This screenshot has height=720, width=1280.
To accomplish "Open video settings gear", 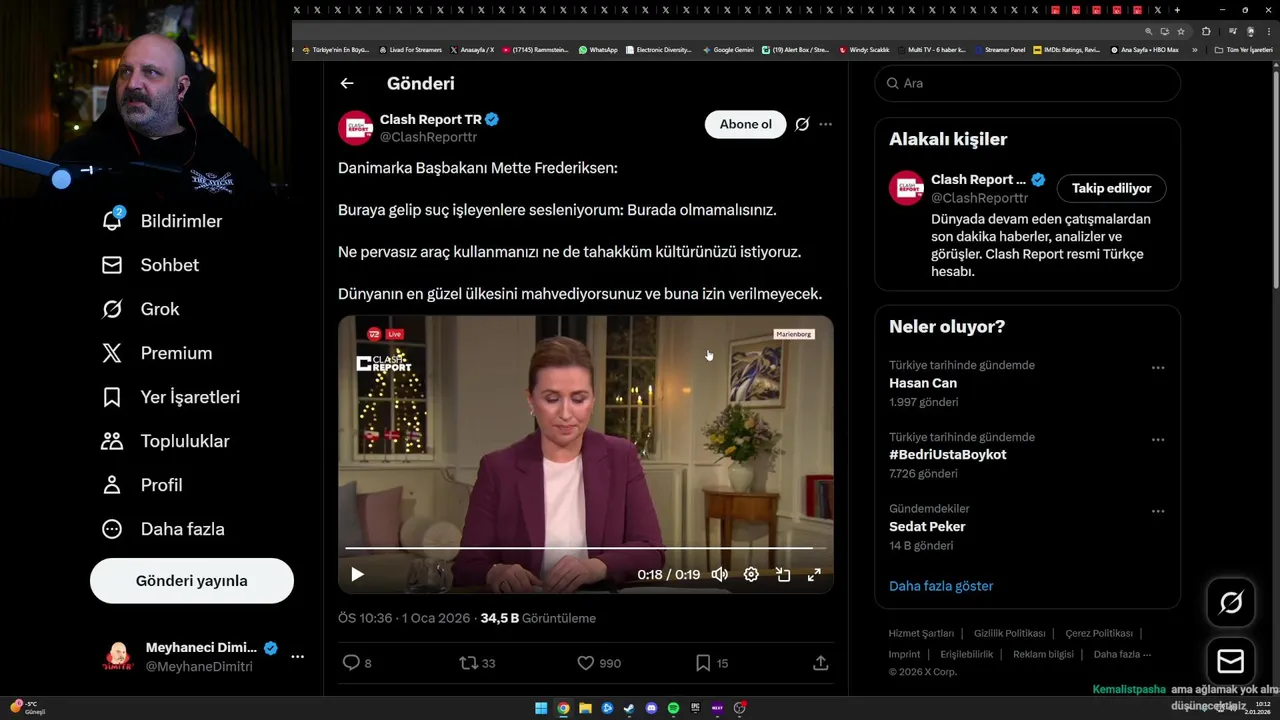I will [x=751, y=574].
